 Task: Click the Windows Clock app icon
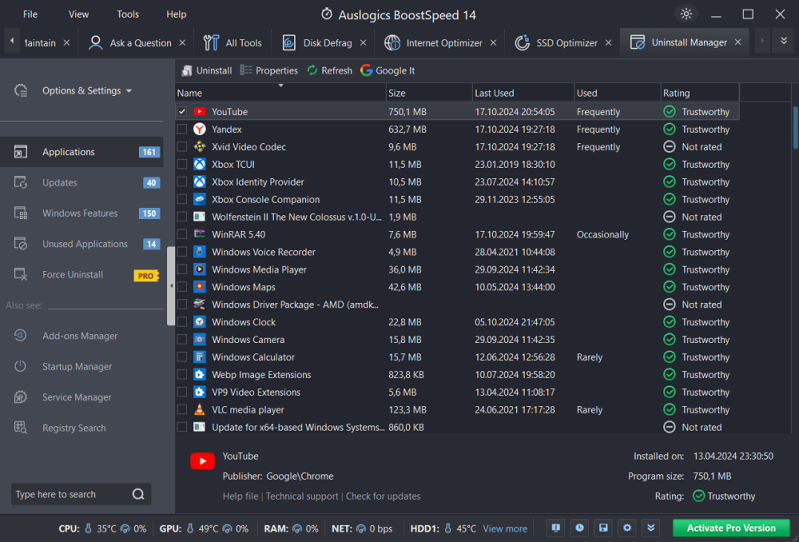coord(199,322)
